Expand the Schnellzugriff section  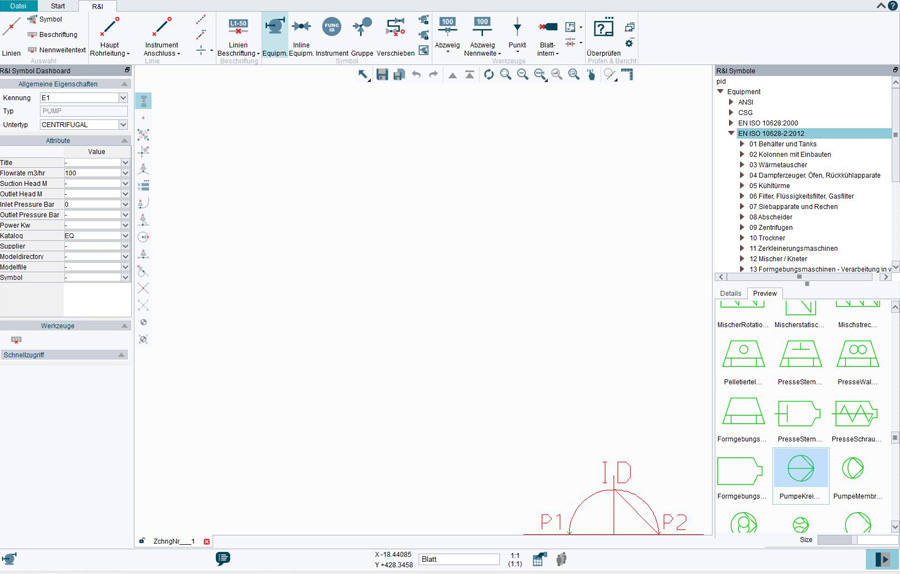121,355
